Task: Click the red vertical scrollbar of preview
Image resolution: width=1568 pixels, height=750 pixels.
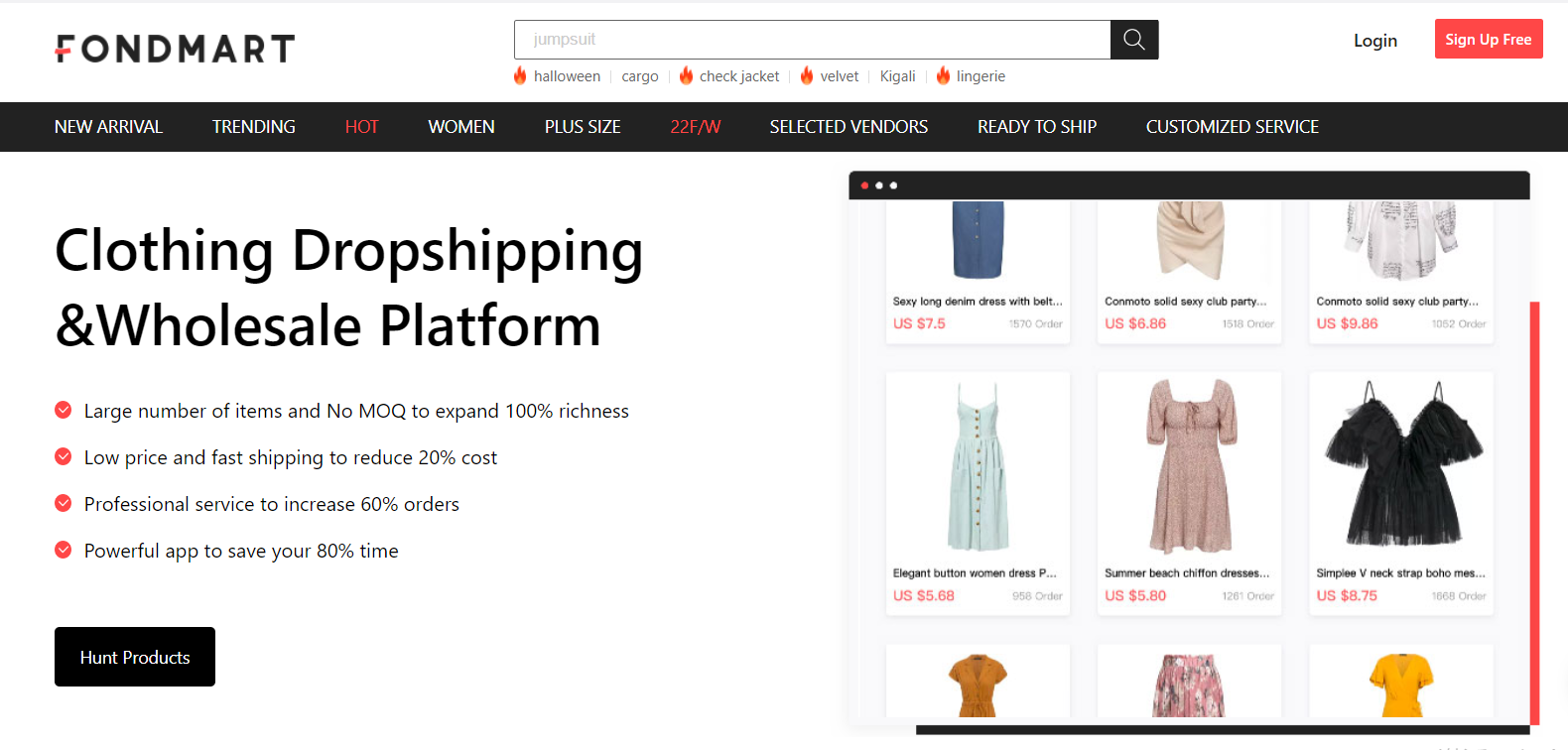Action: tap(1534, 512)
